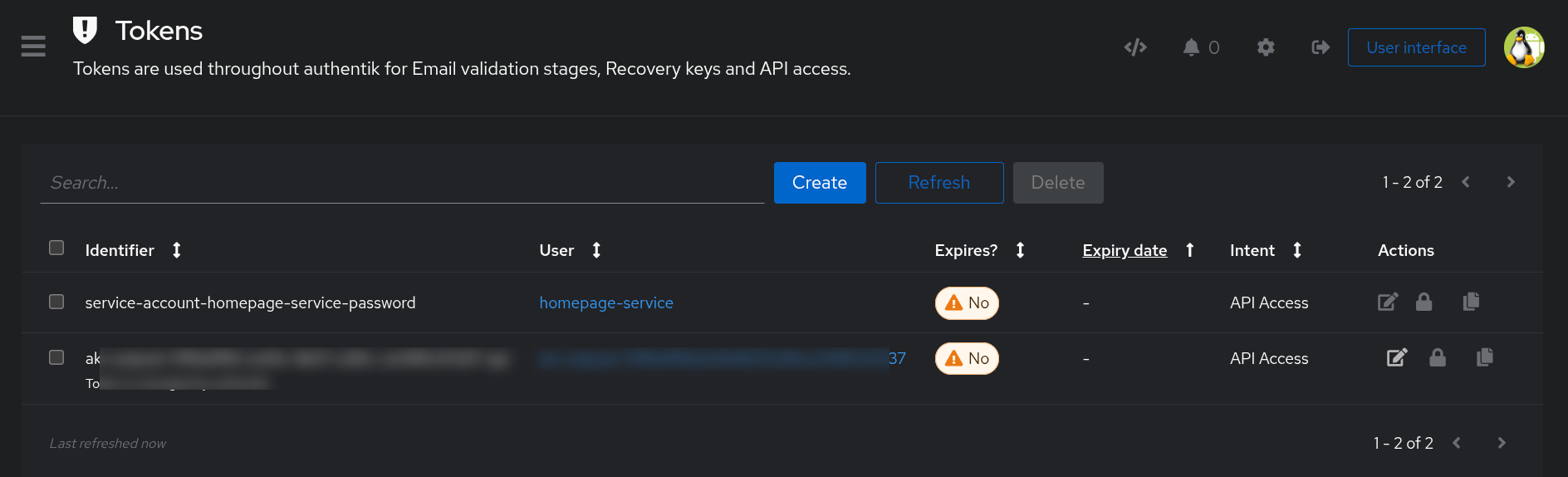Edit the homepage-service token
The image size is (1568, 477).
1387,302
